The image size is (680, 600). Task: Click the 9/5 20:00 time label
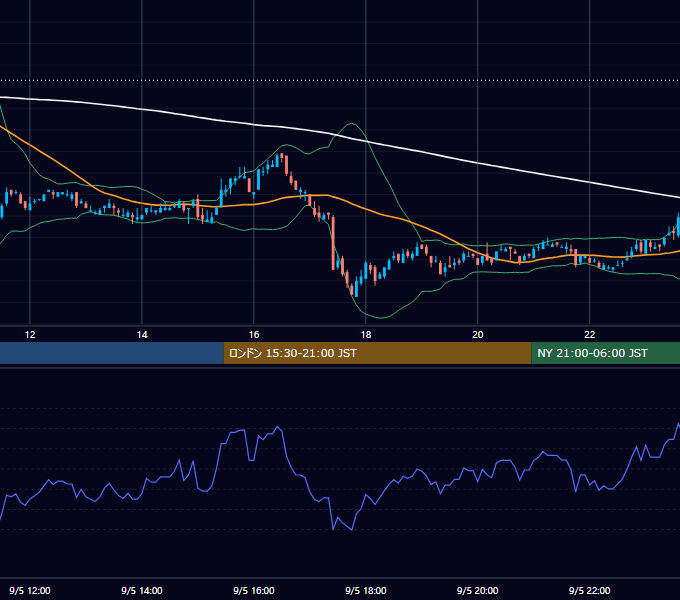coord(477,590)
